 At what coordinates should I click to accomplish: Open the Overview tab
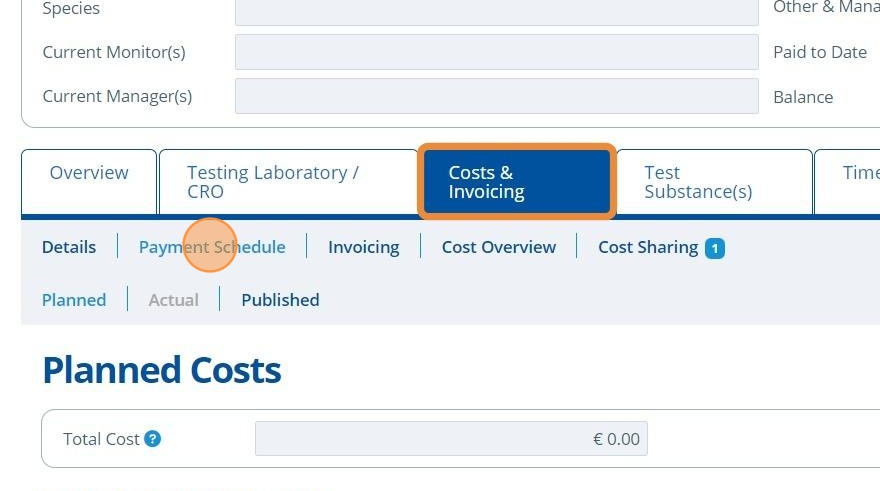pyautogui.click(x=89, y=173)
